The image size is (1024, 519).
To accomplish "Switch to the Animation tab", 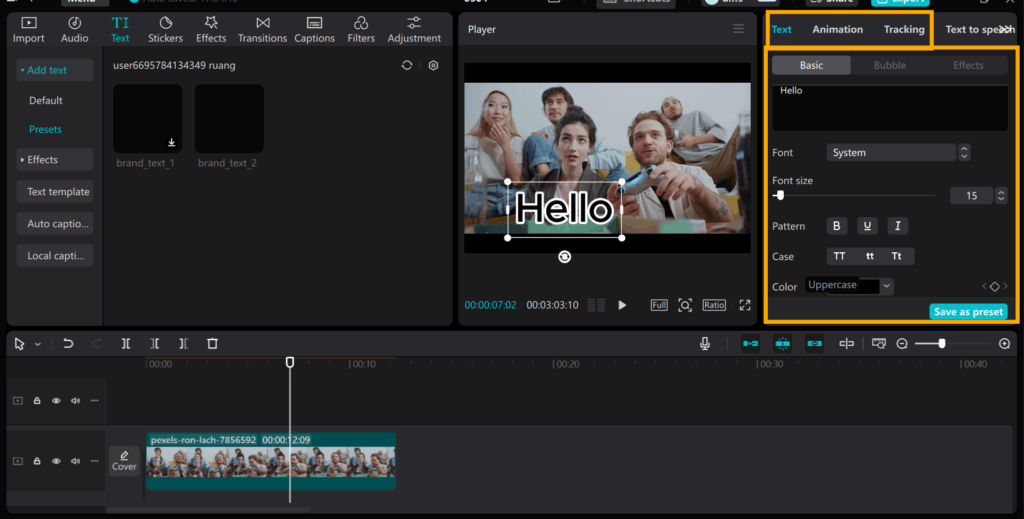I will click(x=837, y=29).
